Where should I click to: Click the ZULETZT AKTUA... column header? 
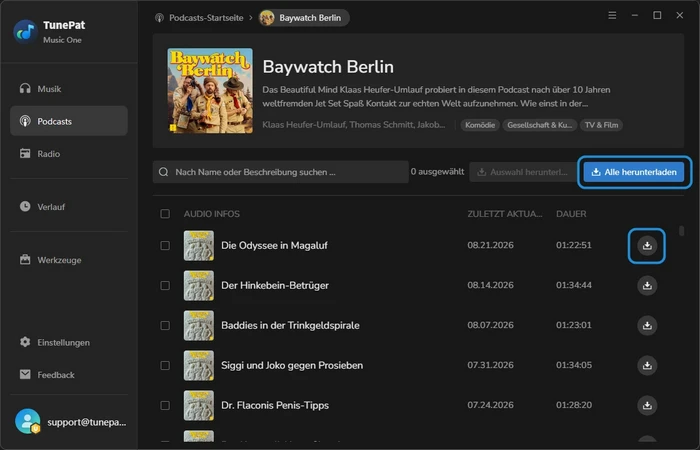(x=505, y=214)
